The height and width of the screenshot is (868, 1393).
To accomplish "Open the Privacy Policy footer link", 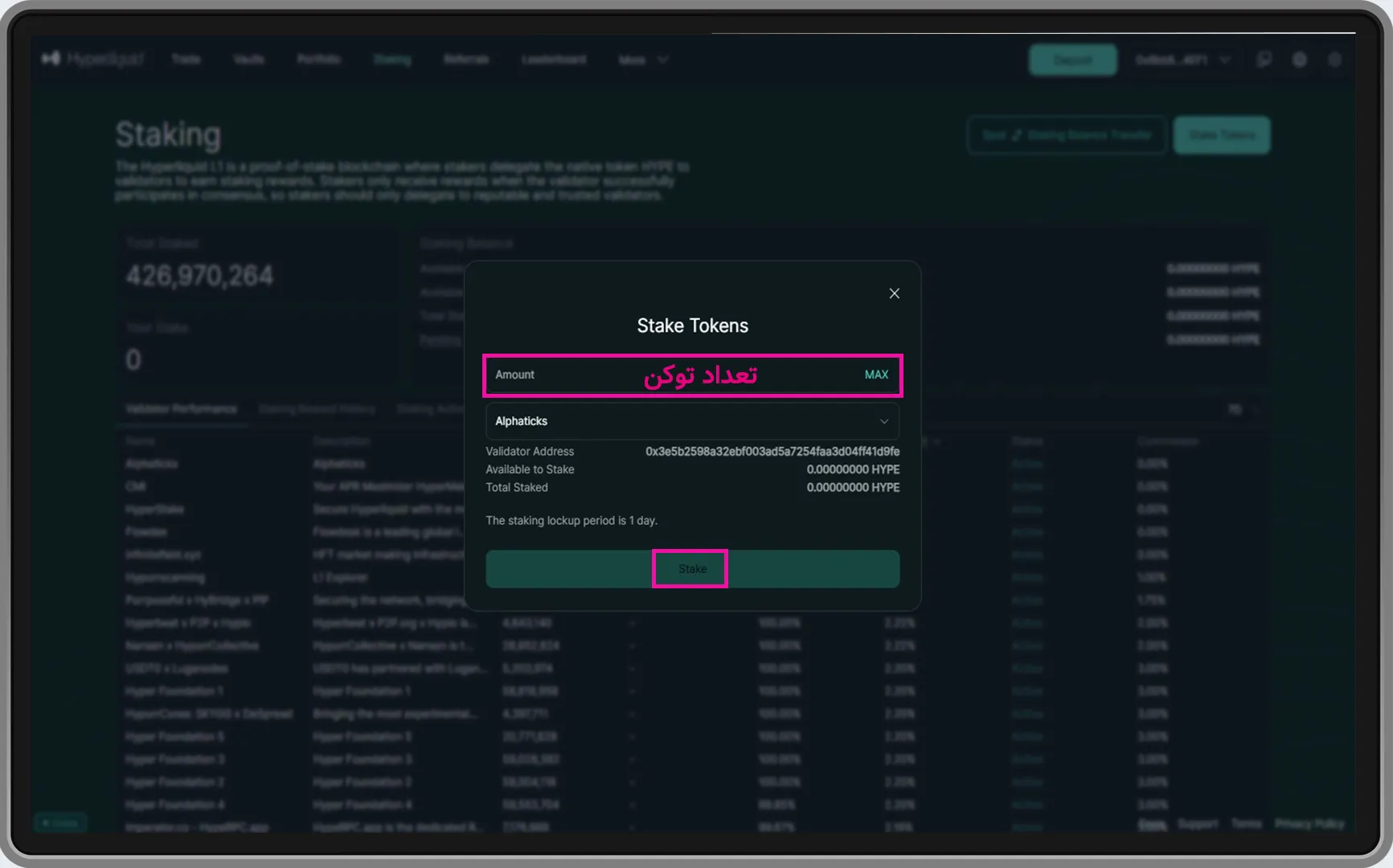I will [1309, 824].
